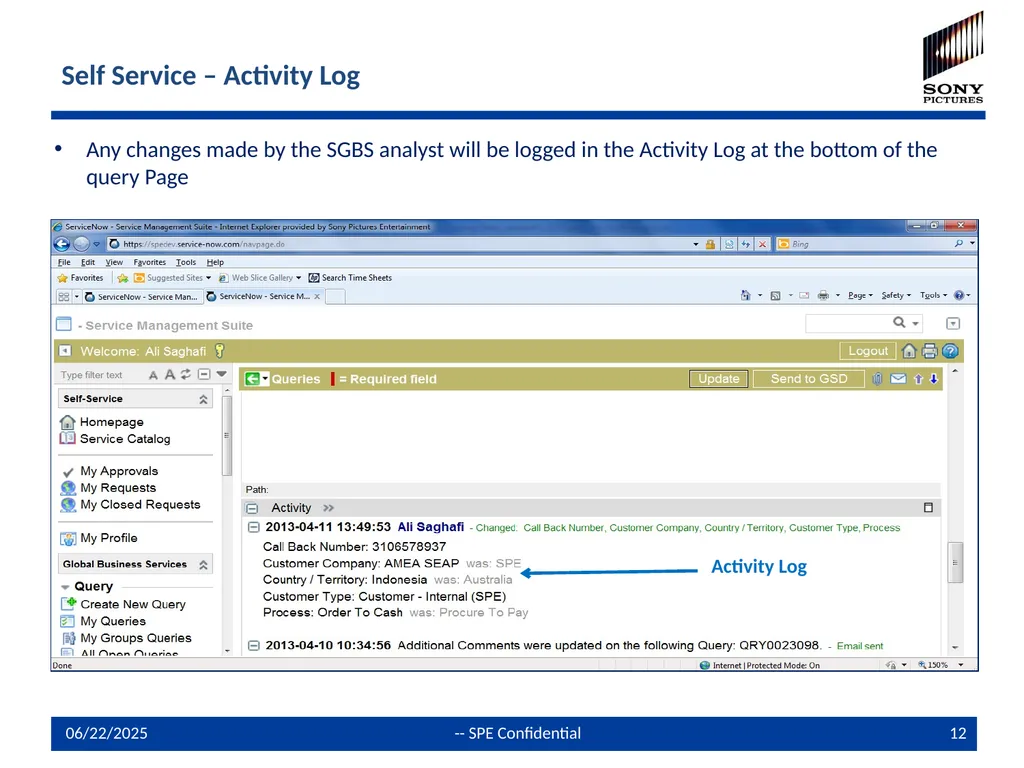Image resolution: width=1024 pixels, height=768 pixels.
Task: Open My Queries link
Action: tap(113, 622)
